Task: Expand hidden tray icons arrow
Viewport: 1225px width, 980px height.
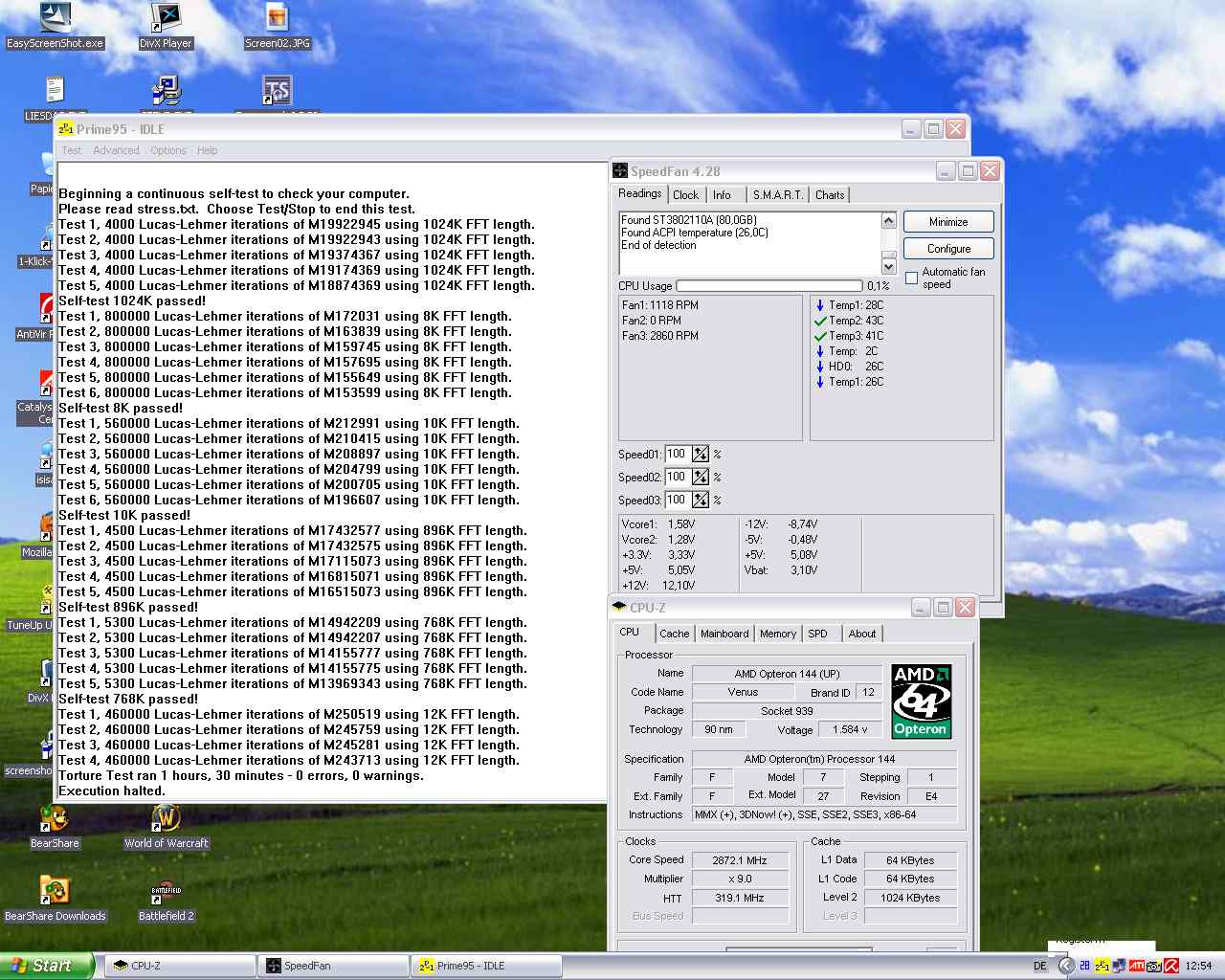Action: (x=1067, y=966)
